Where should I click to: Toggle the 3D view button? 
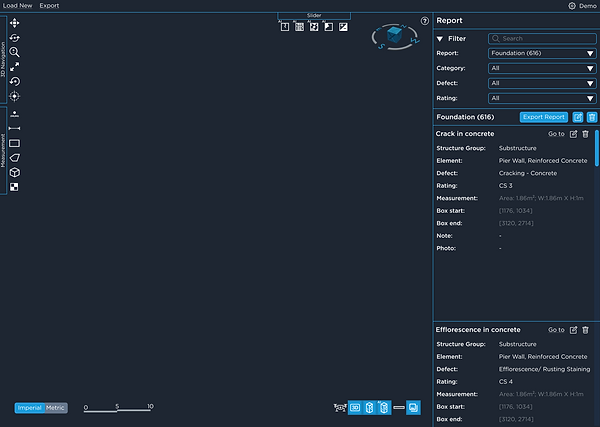click(355, 407)
